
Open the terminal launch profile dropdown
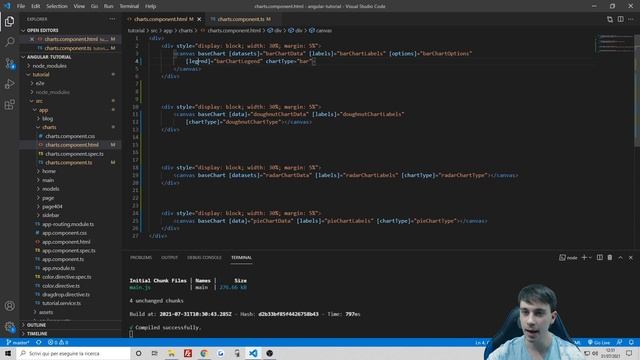pyautogui.click(x=590, y=258)
